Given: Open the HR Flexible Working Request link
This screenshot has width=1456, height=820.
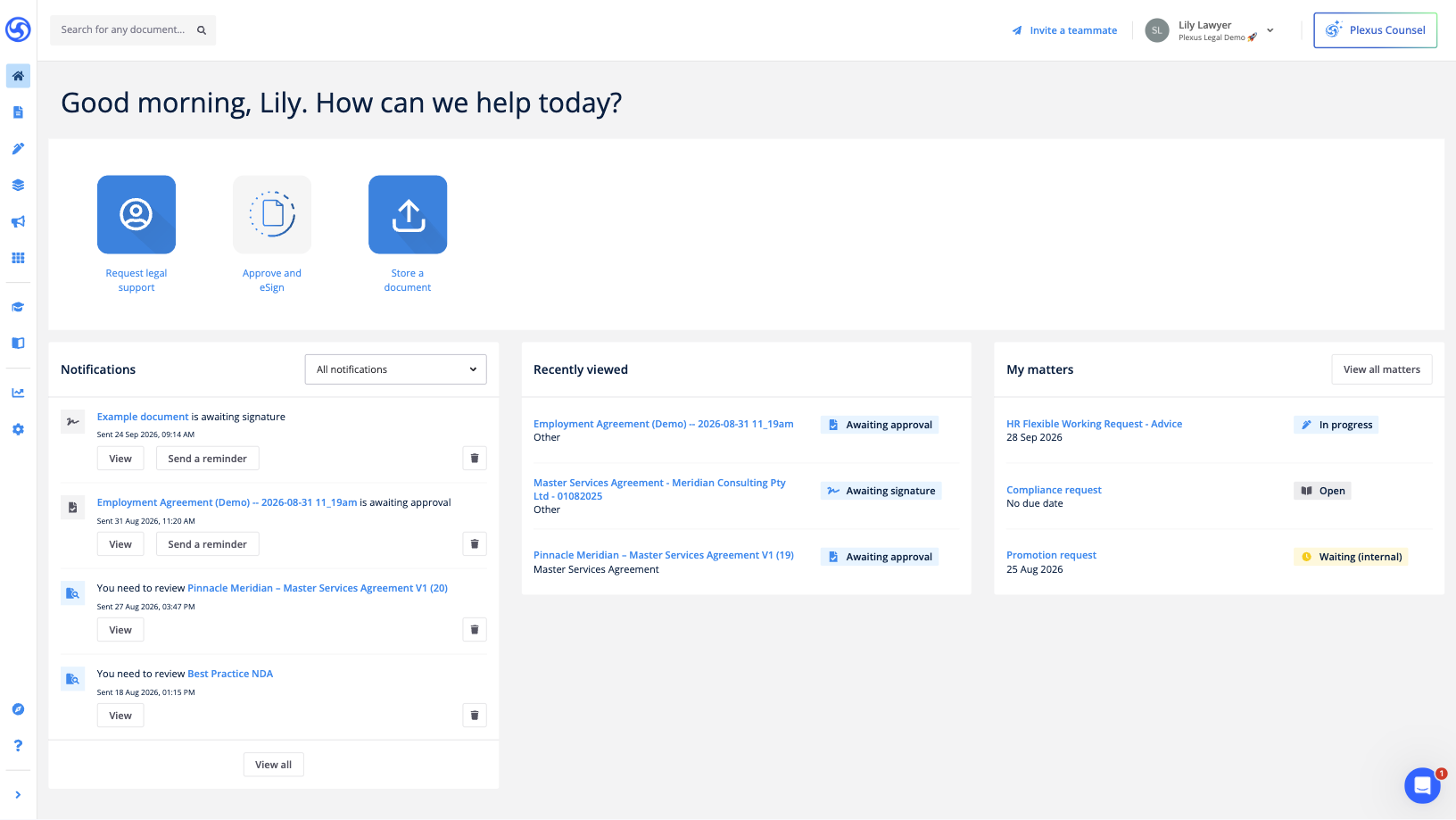Looking at the screenshot, I should (x=1095, y=424).
